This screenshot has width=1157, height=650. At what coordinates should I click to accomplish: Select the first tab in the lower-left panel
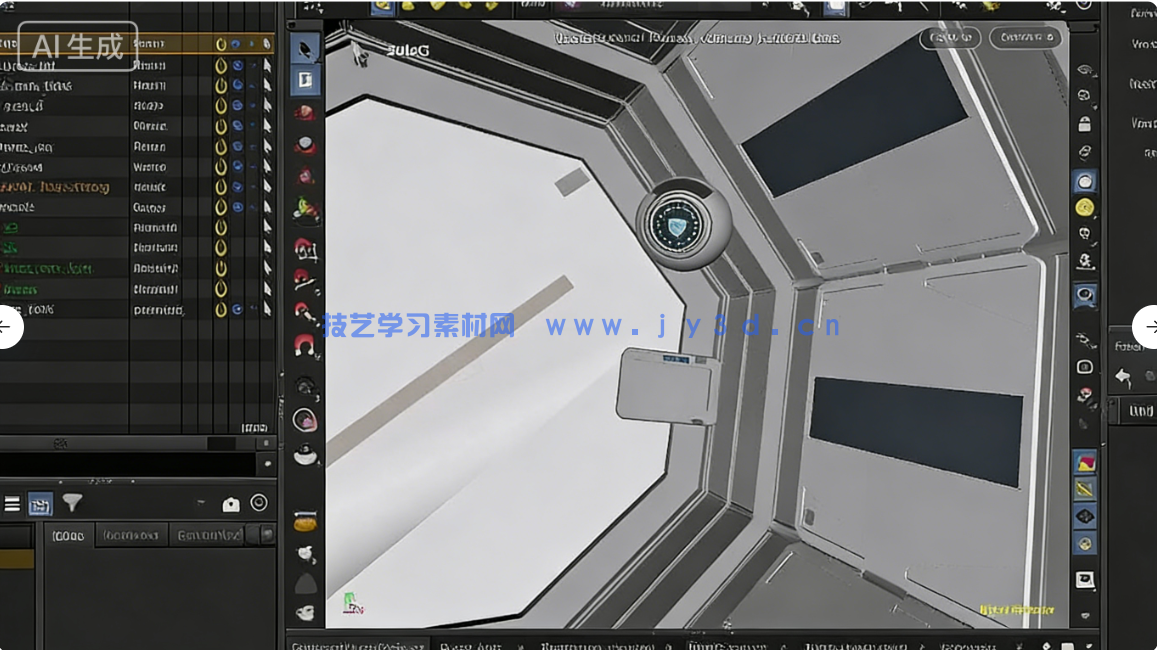click(x=68, y=536)
